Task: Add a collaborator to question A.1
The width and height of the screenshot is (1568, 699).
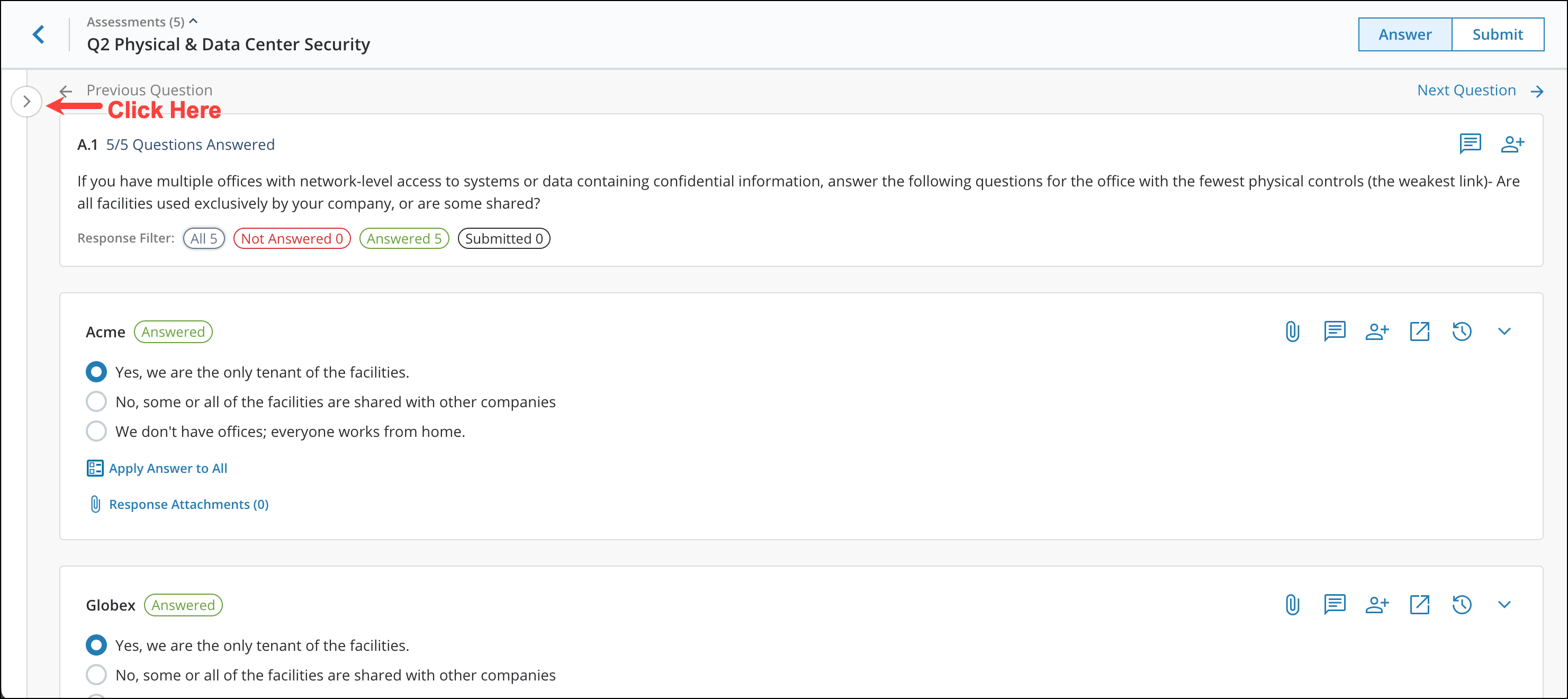Action: tap(1513, 144)
